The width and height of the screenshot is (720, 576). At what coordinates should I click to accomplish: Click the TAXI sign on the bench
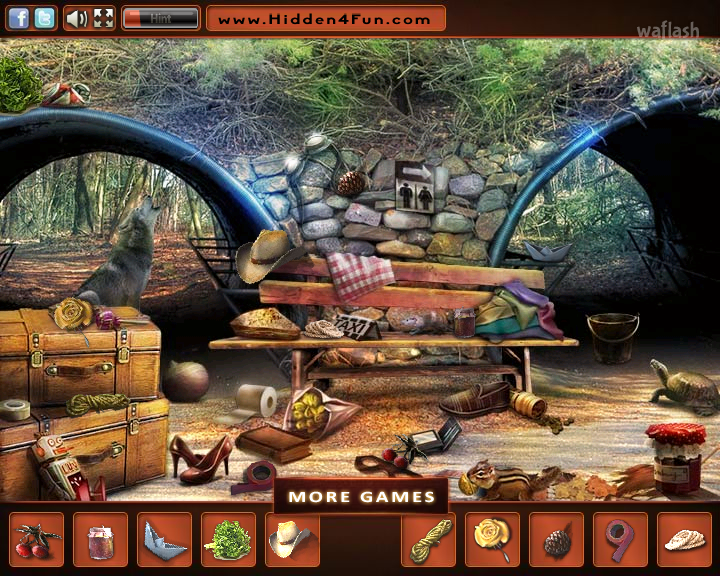click(357, 327)
